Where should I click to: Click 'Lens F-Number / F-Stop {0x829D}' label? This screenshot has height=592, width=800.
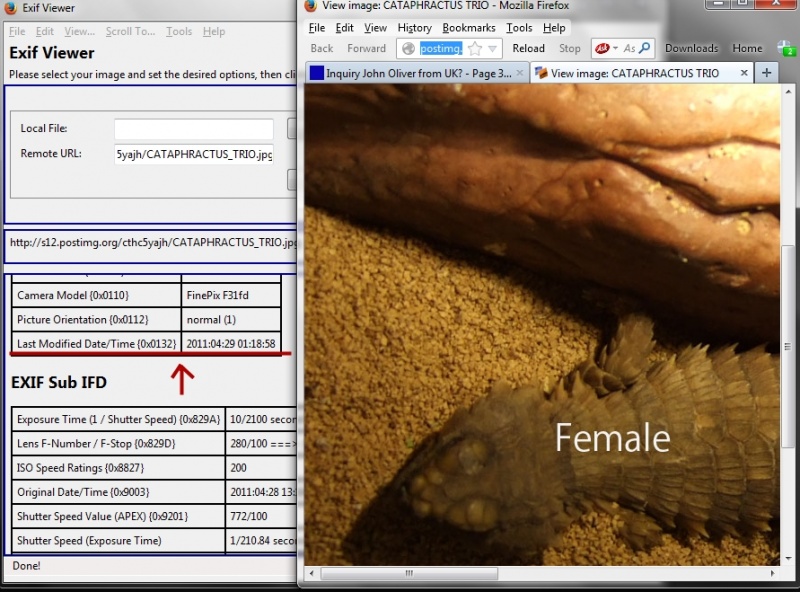pos(96,444)
